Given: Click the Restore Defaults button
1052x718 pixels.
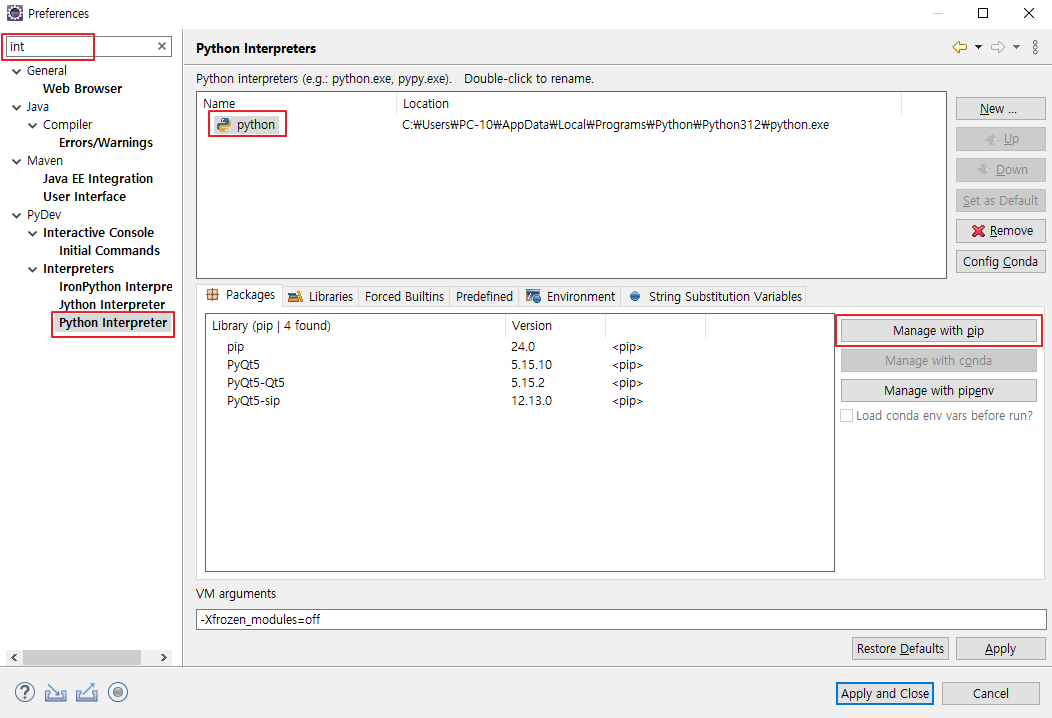Looking at the screenshot, I should point(900,648).
